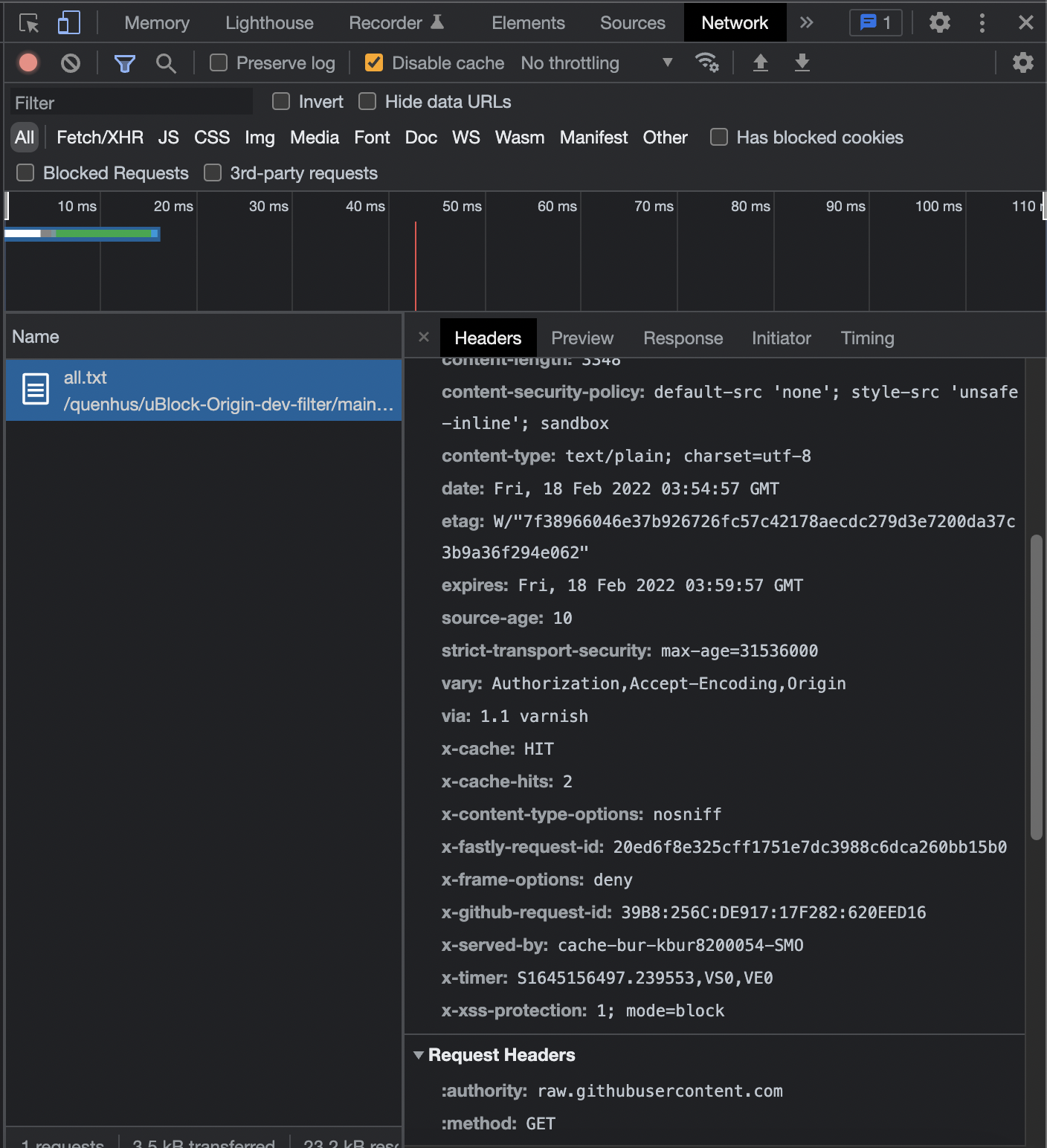This screenshot has width=1047, height=1148.
Task: Close the request details pane
Action: pos(424,337)
